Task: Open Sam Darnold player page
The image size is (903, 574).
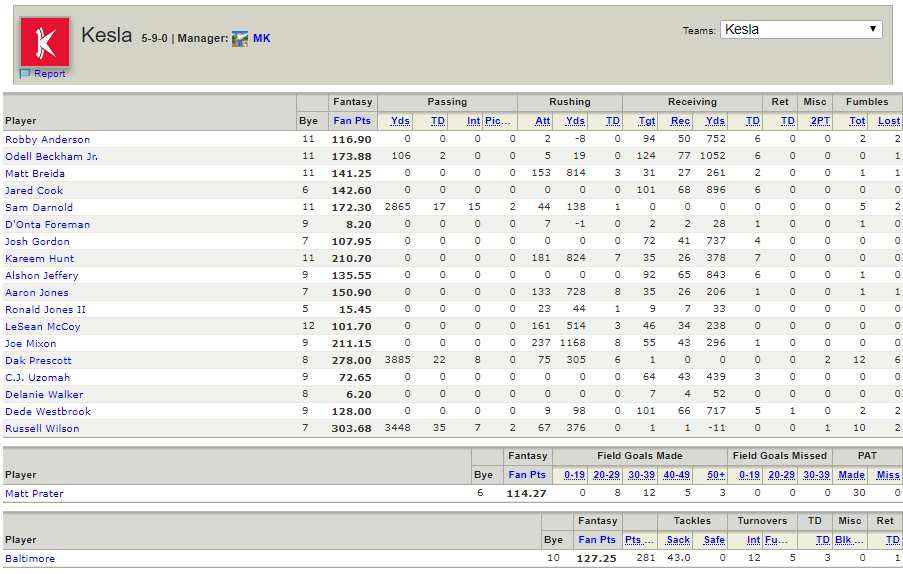Action: (x=39, y=207)
